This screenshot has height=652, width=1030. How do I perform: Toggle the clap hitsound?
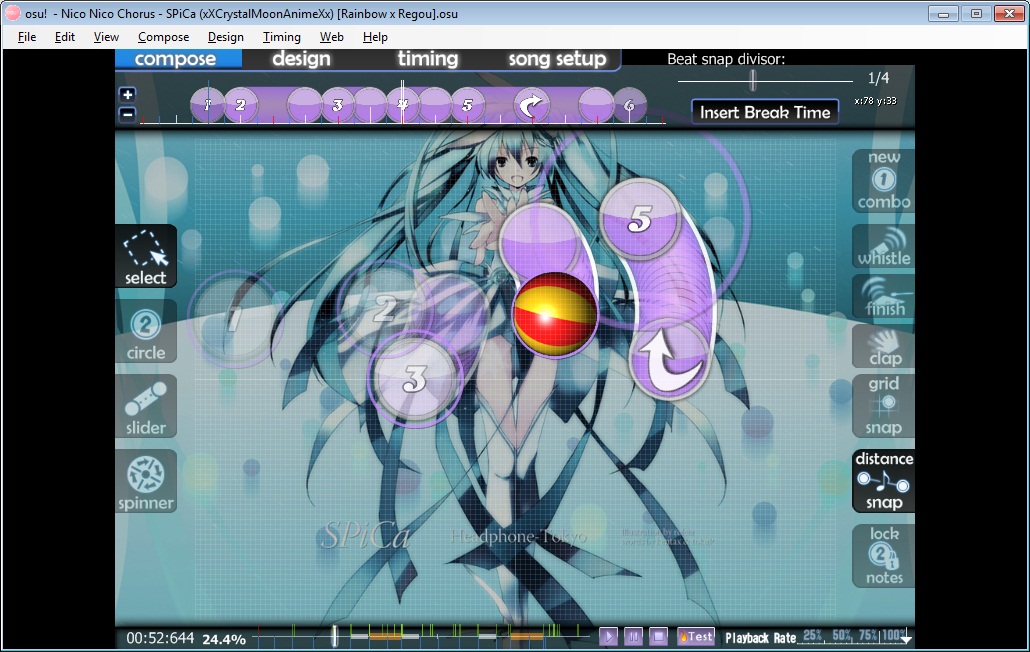pyautogui.click(x=884, y=346)
